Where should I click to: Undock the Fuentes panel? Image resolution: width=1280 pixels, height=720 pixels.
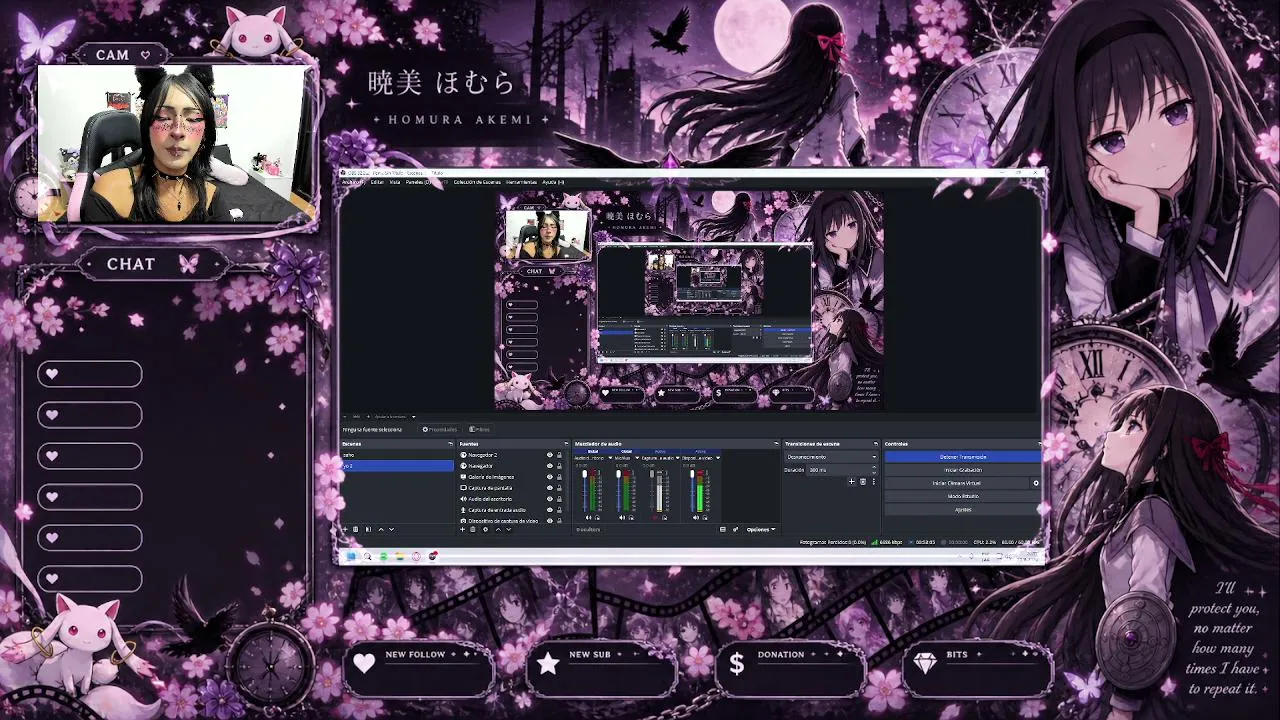tap(566, 444)
